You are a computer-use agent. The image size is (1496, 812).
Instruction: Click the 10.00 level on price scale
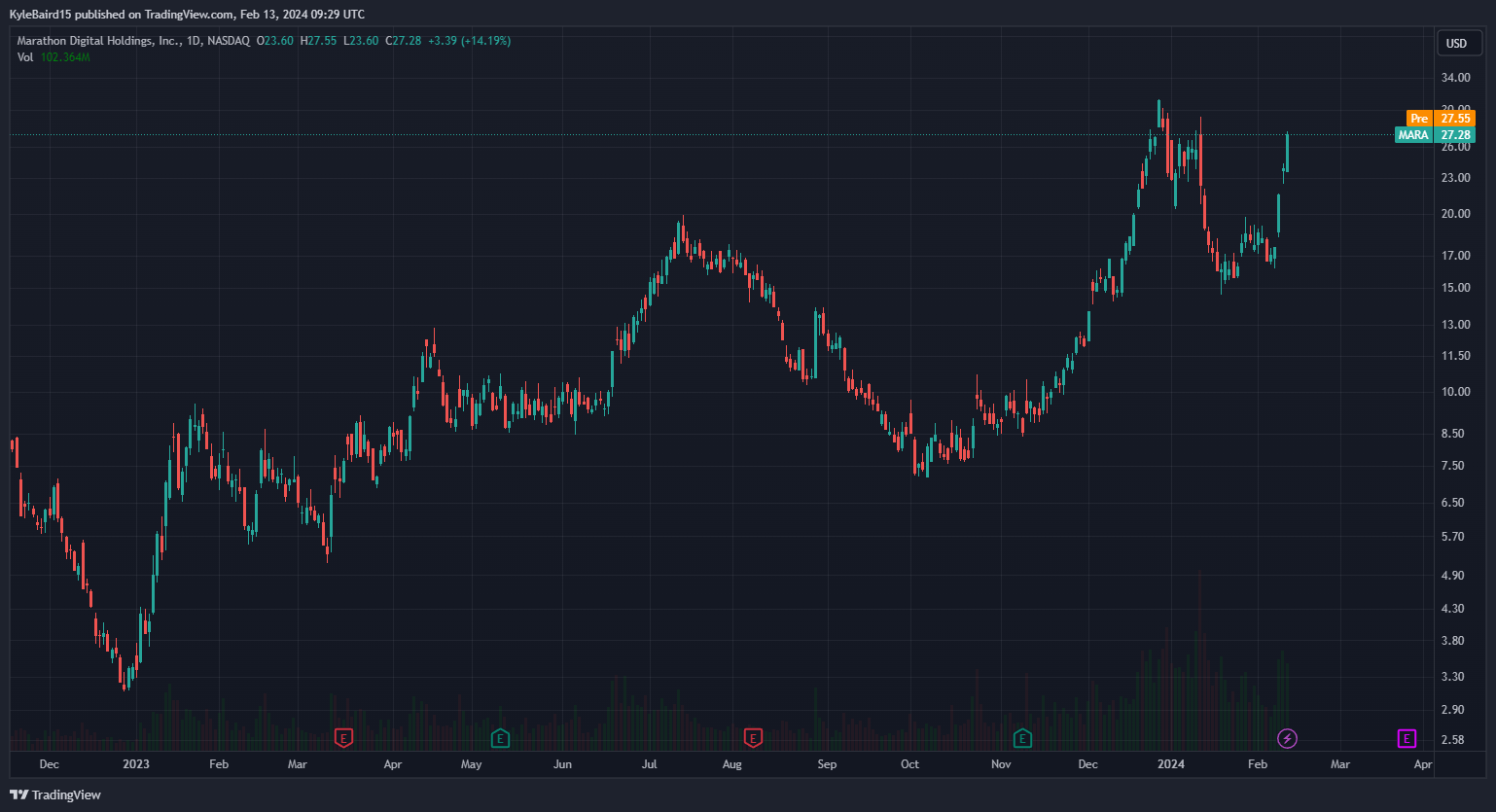(x=1455, y=392)
